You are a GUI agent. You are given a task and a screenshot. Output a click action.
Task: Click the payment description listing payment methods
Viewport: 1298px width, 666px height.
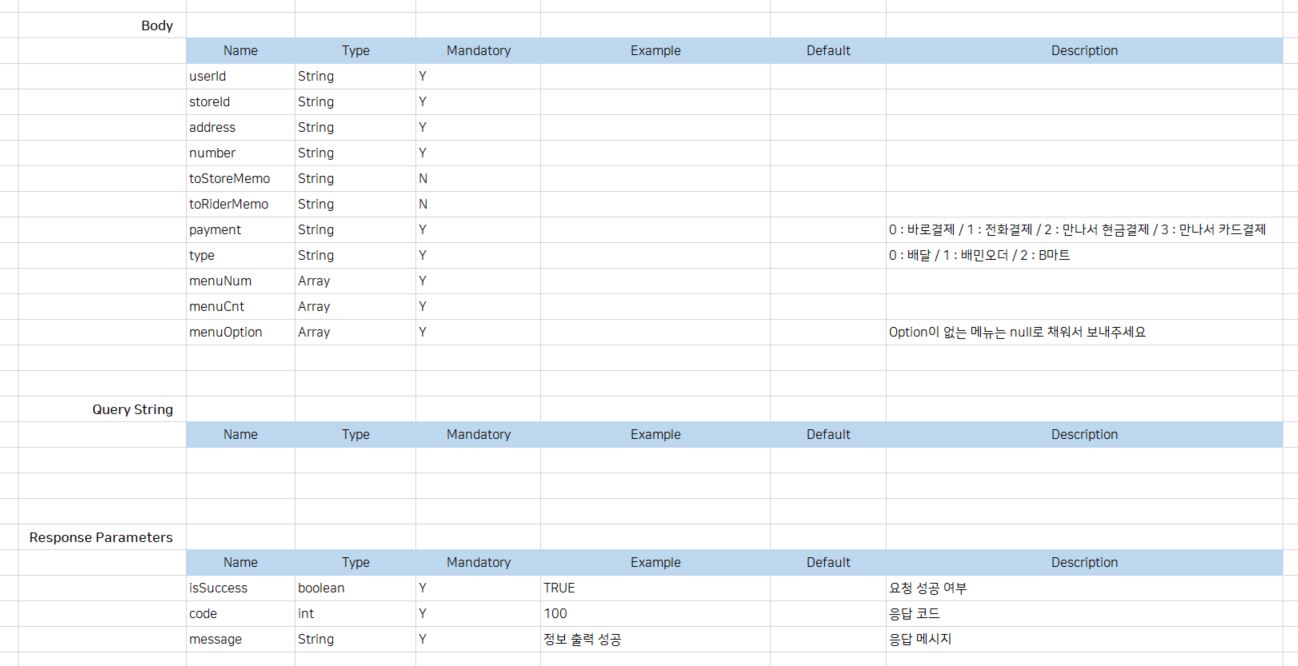pyautogui.click(x=1077, y=230)
